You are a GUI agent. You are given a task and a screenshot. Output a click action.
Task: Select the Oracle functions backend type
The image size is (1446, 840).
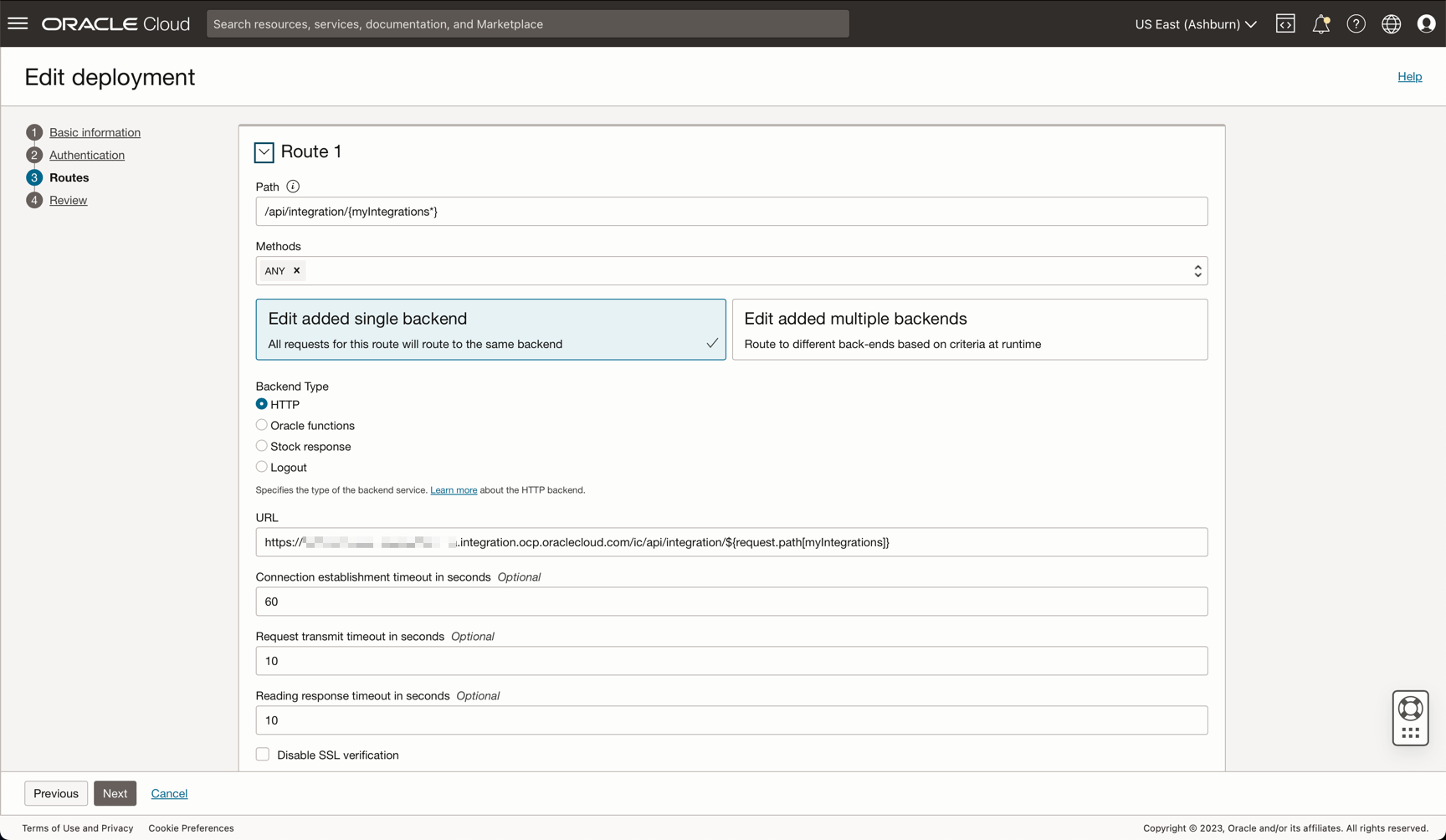coord(262,425)
